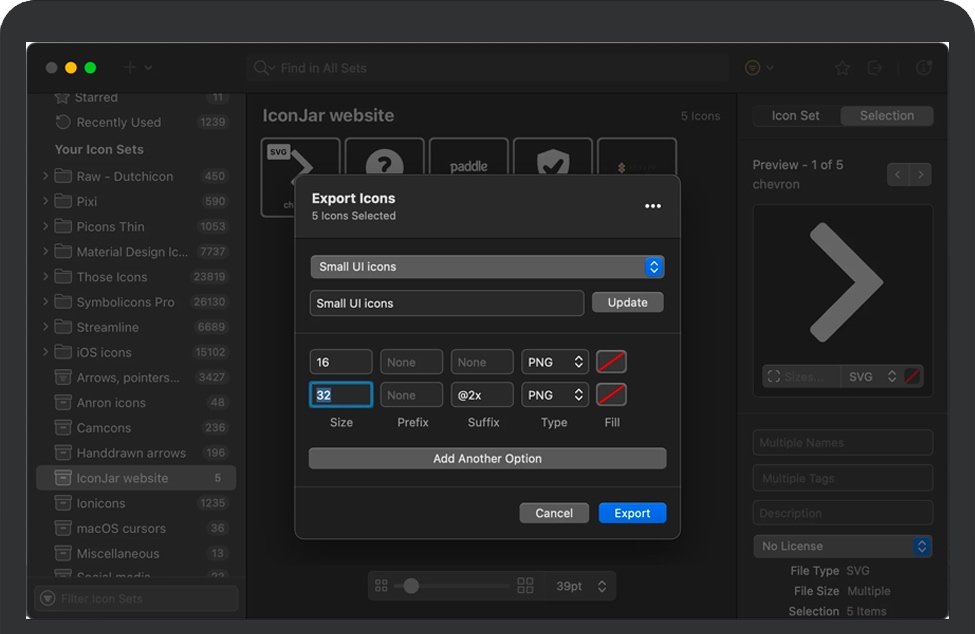Switch to the Icon Set tab
The height and width of the screenshot is (634, 975).
(x=796, y=116)
